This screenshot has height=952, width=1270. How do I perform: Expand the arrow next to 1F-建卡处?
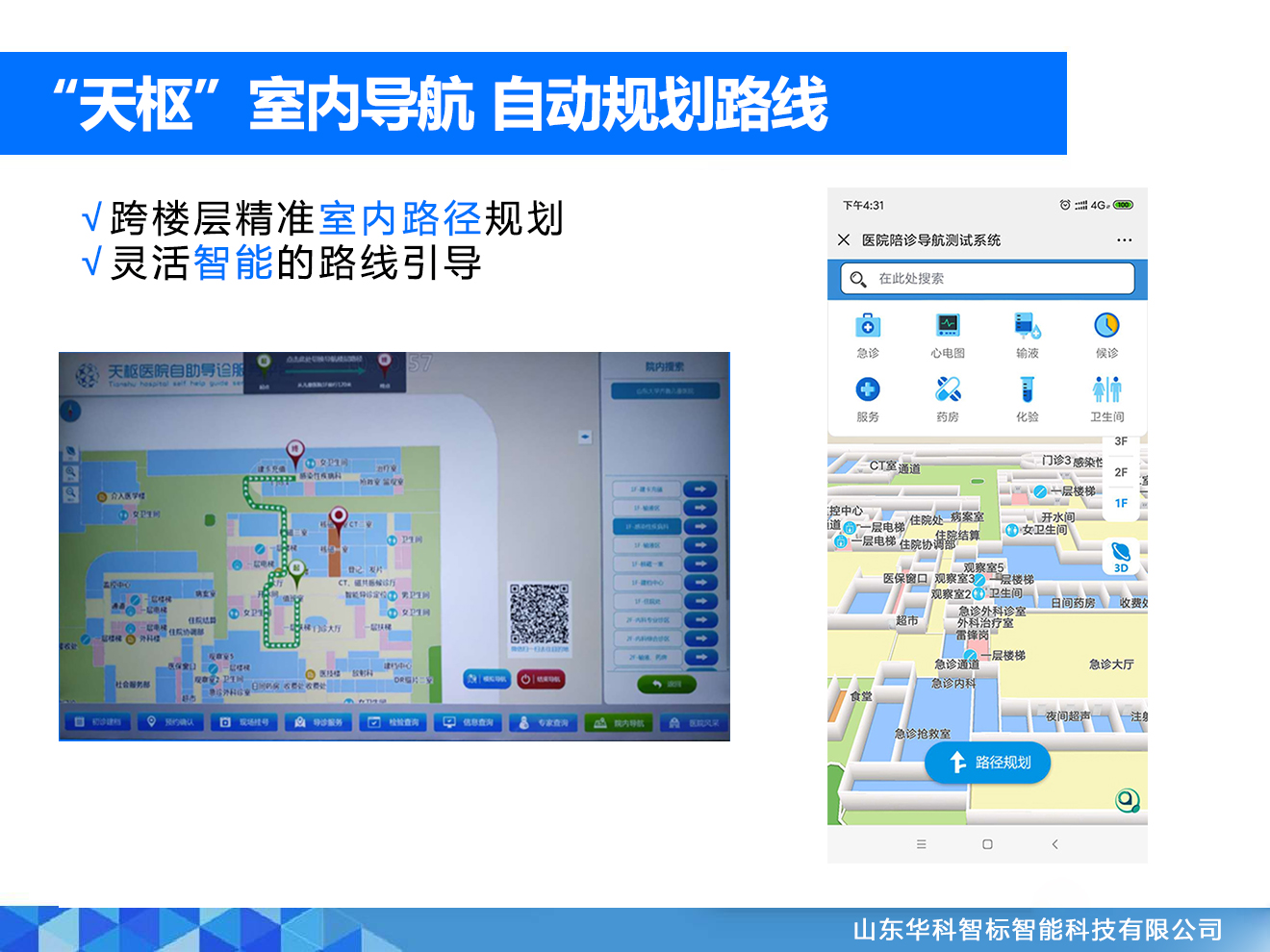[699, 489]
